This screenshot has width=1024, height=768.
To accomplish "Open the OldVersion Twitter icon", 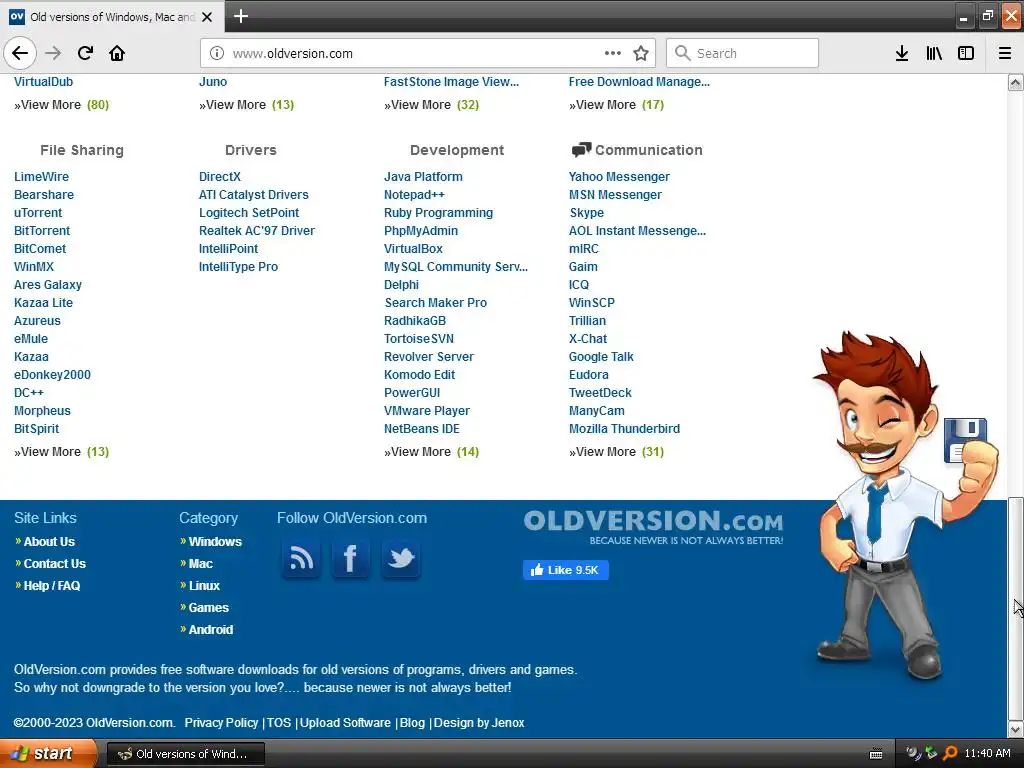I will (x=400, y=558).
